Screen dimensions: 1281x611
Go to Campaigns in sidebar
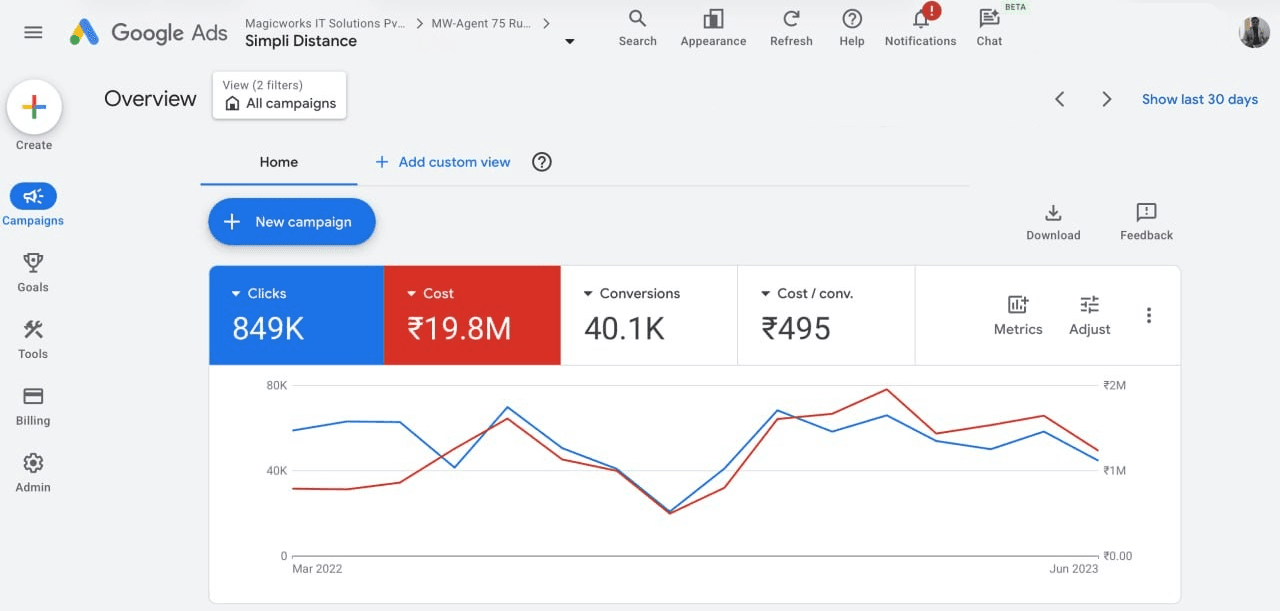[33, 205]
